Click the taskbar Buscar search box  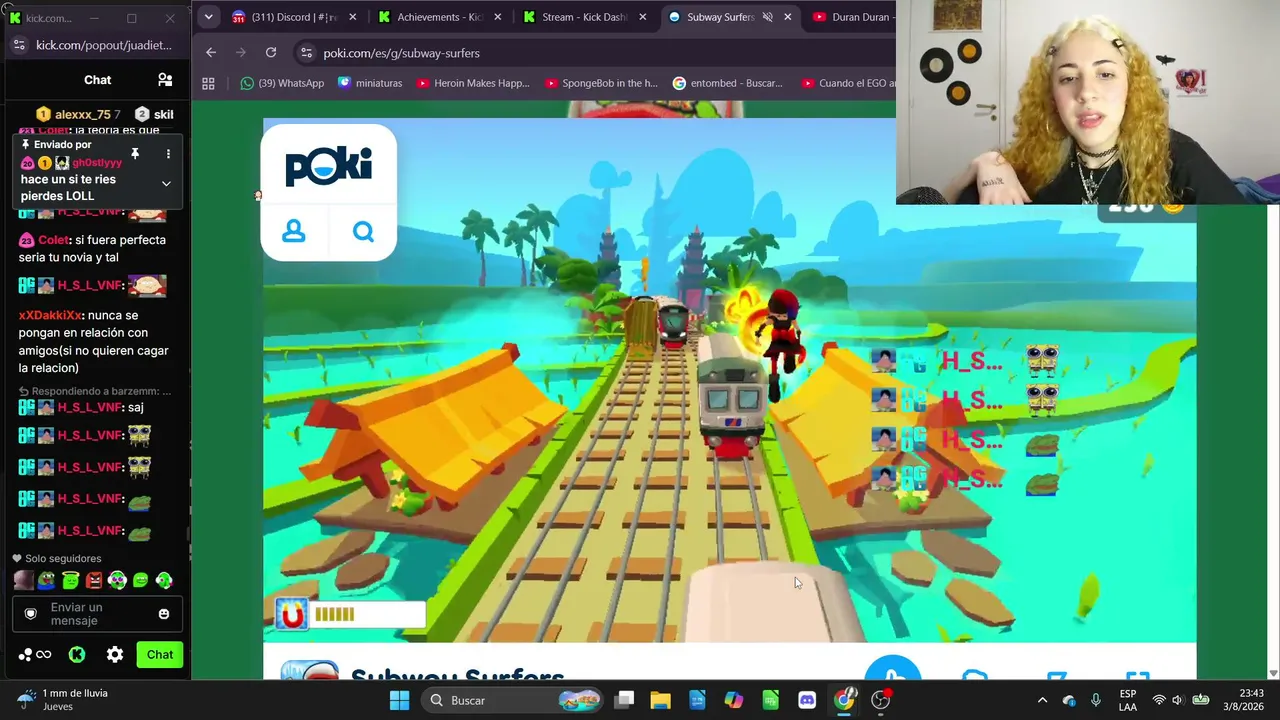pos(512,700)
